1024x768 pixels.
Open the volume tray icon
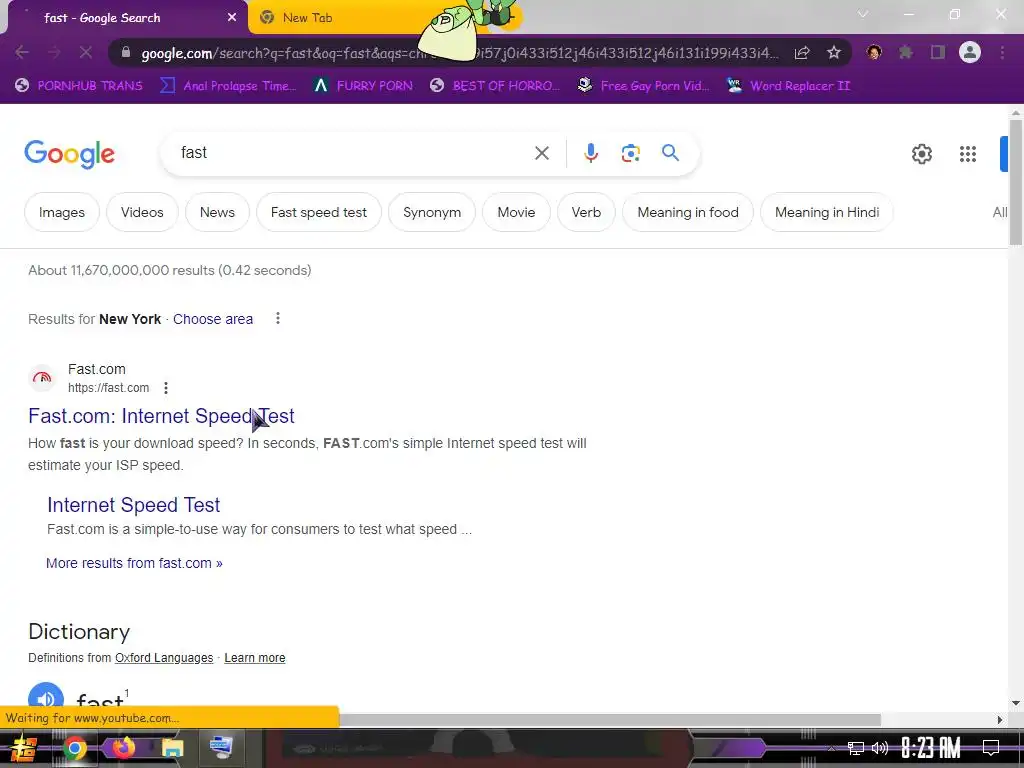tap(880, 748)
